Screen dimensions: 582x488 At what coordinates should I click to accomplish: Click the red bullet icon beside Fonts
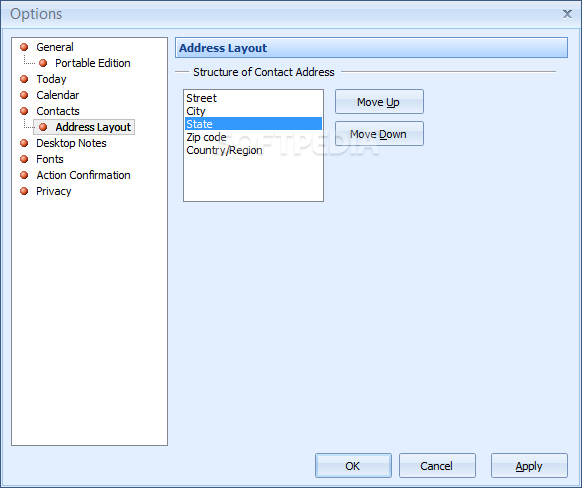coord(24,159)
